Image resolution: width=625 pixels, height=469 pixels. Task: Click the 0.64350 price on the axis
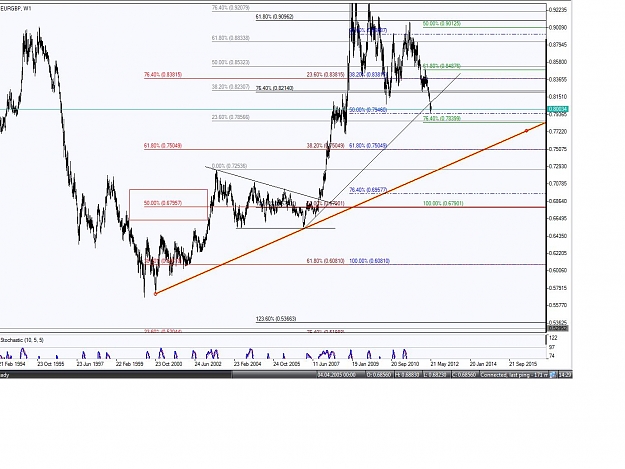coord(558,236)
